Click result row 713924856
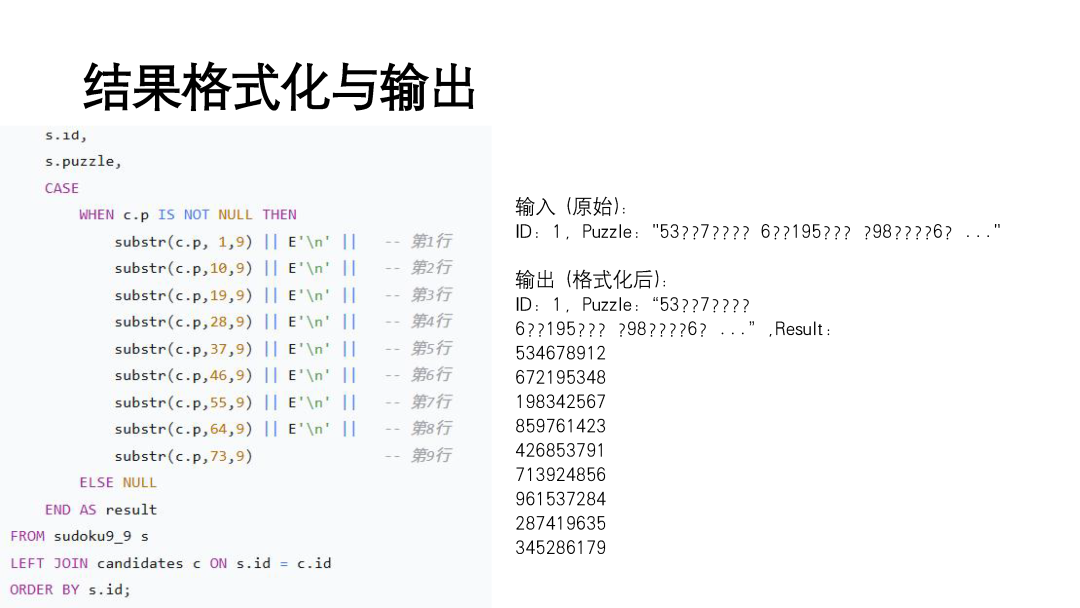This screenshot has width=1080, height=608. [x=561, y=475]
